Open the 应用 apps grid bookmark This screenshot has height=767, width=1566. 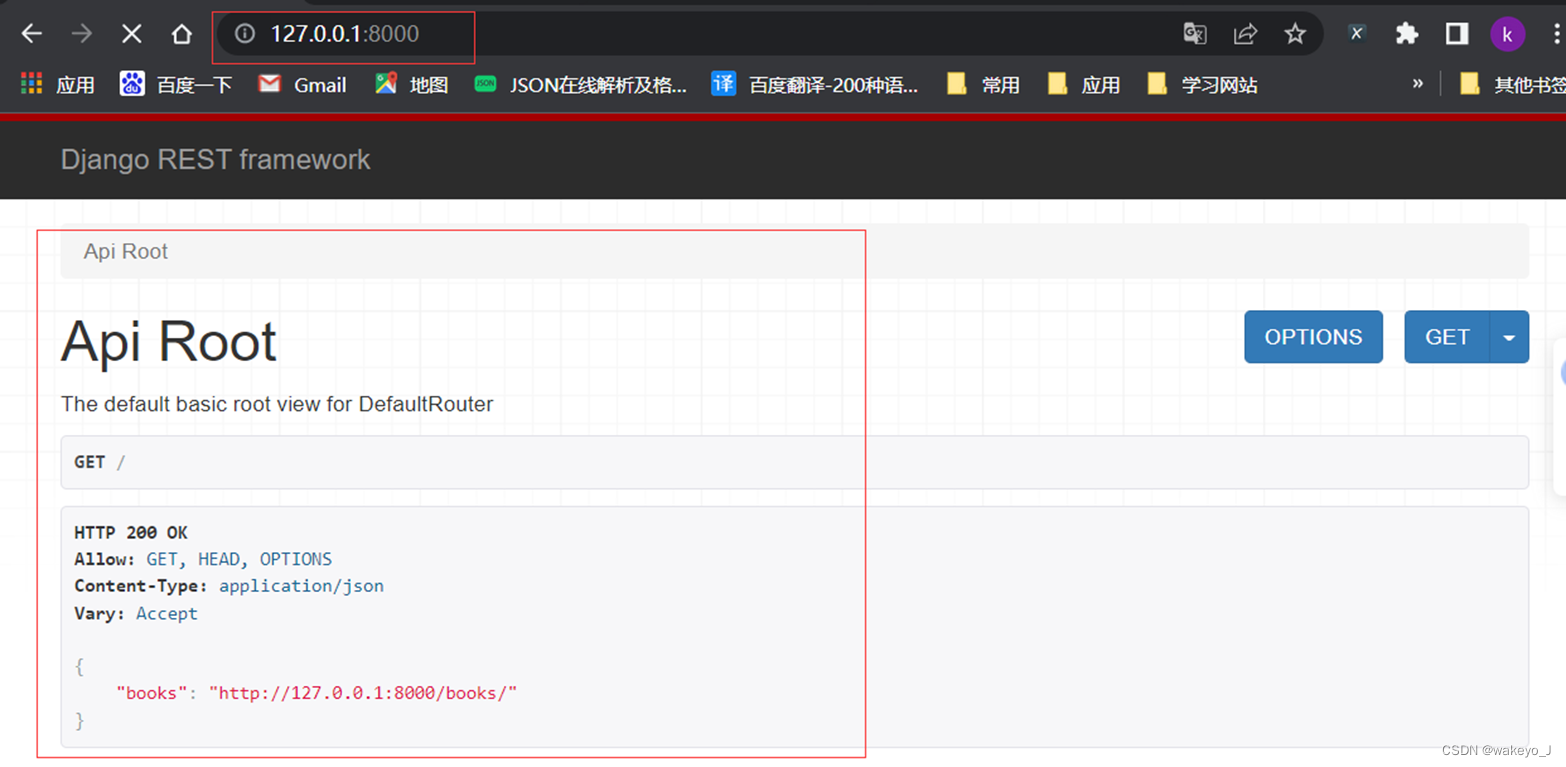58,85
